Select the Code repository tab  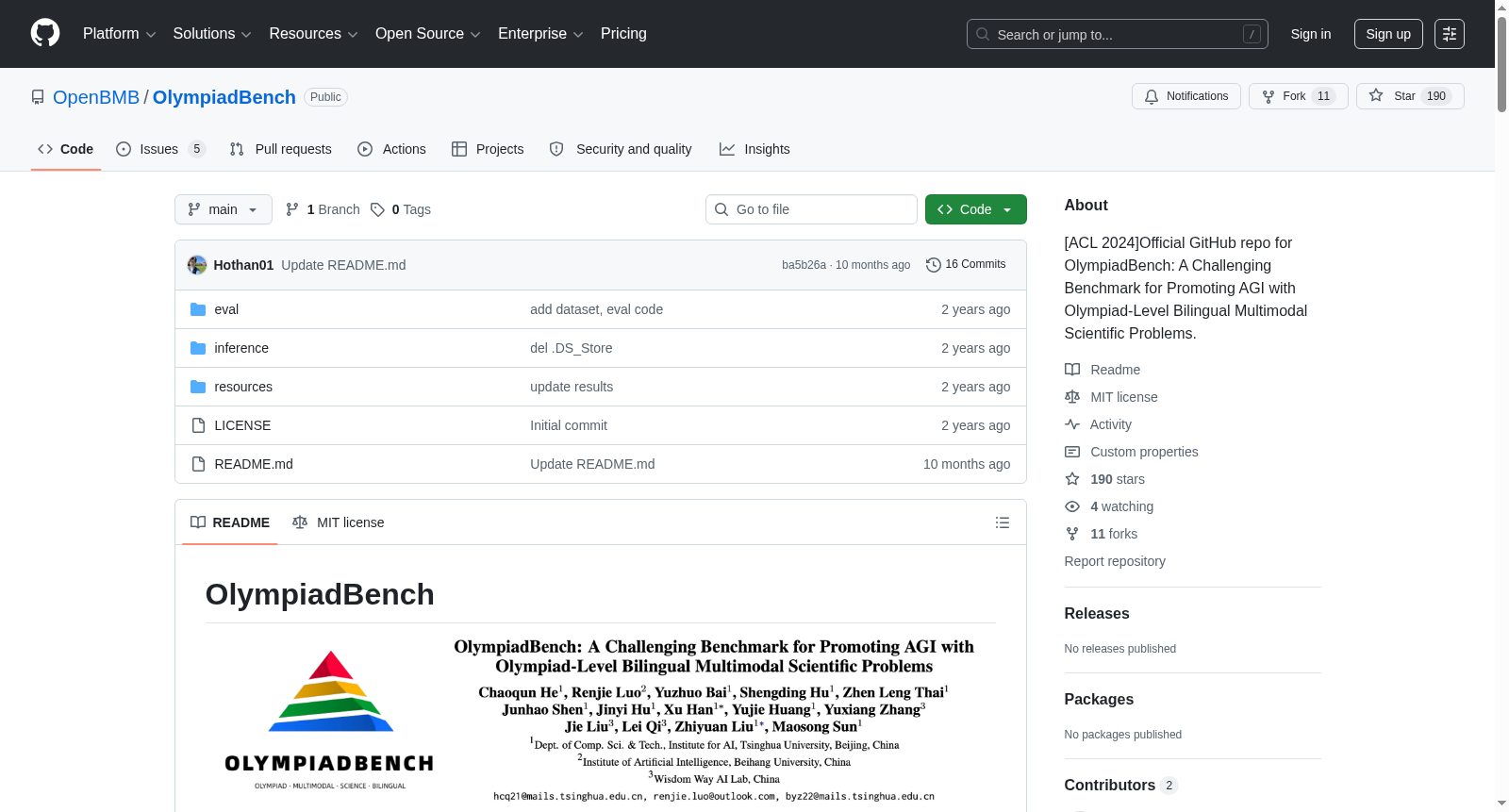pos(66,149)
